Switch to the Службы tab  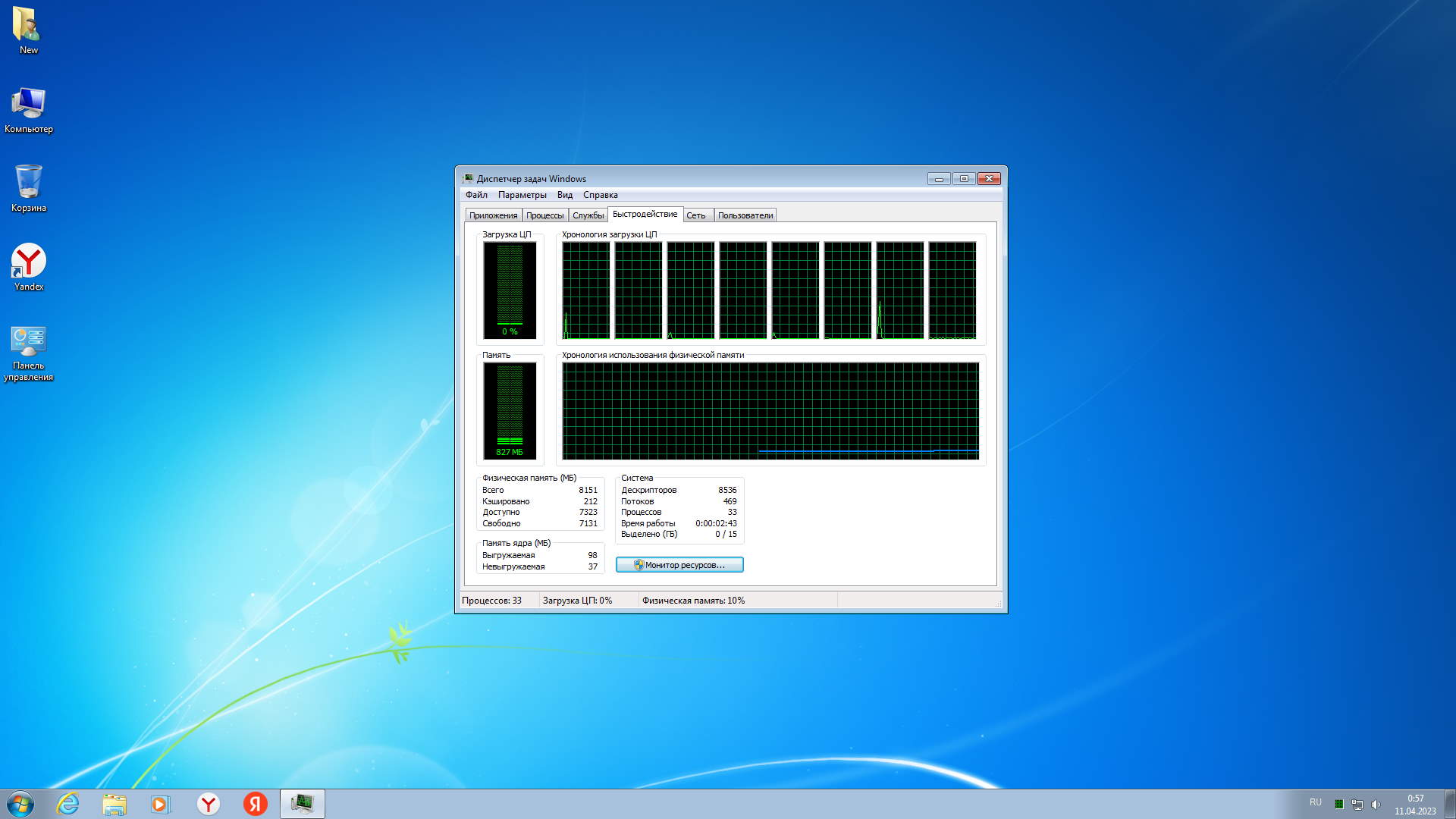[588, 215]
